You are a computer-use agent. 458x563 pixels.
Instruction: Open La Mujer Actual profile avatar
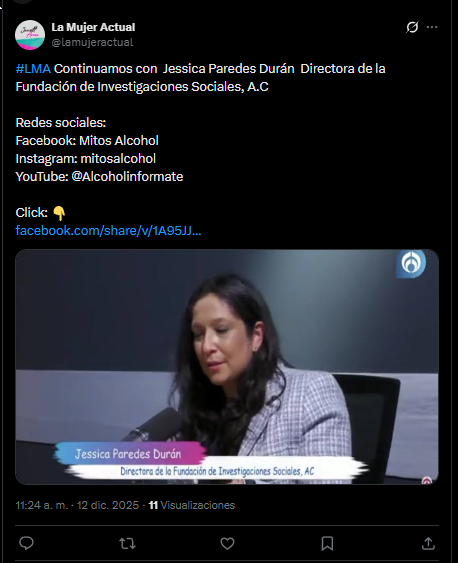click(x=30, y=35)
